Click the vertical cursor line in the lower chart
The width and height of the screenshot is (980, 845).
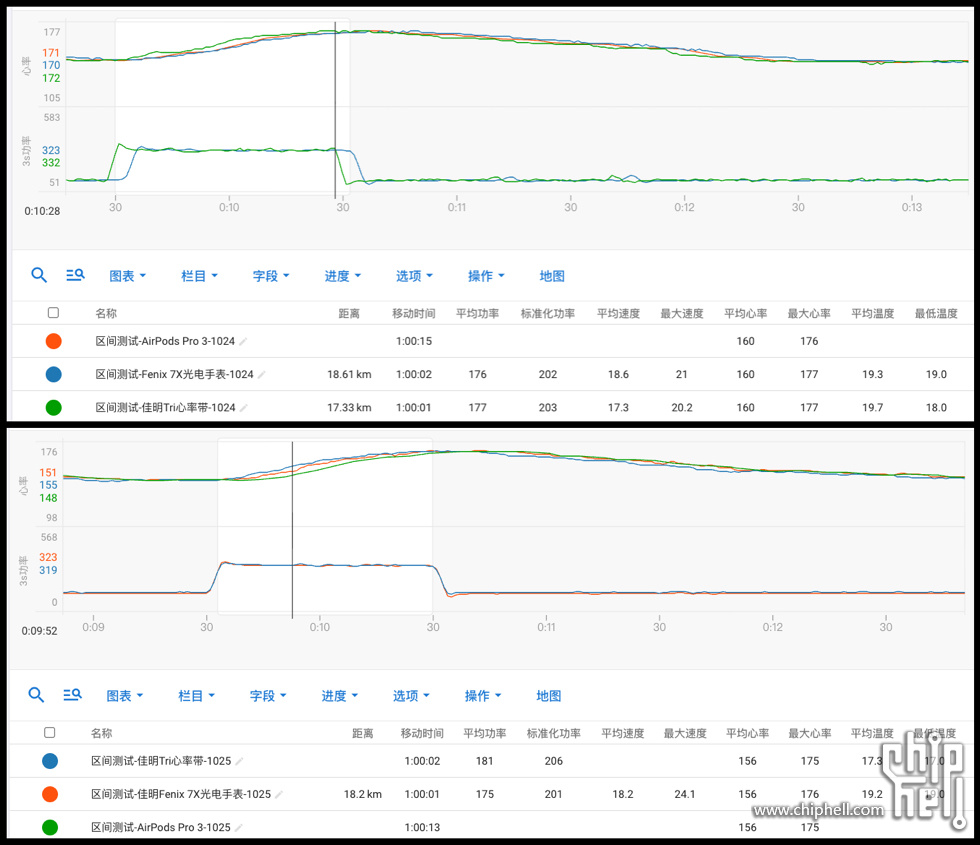pyautogui.click(x=292, y=530)
